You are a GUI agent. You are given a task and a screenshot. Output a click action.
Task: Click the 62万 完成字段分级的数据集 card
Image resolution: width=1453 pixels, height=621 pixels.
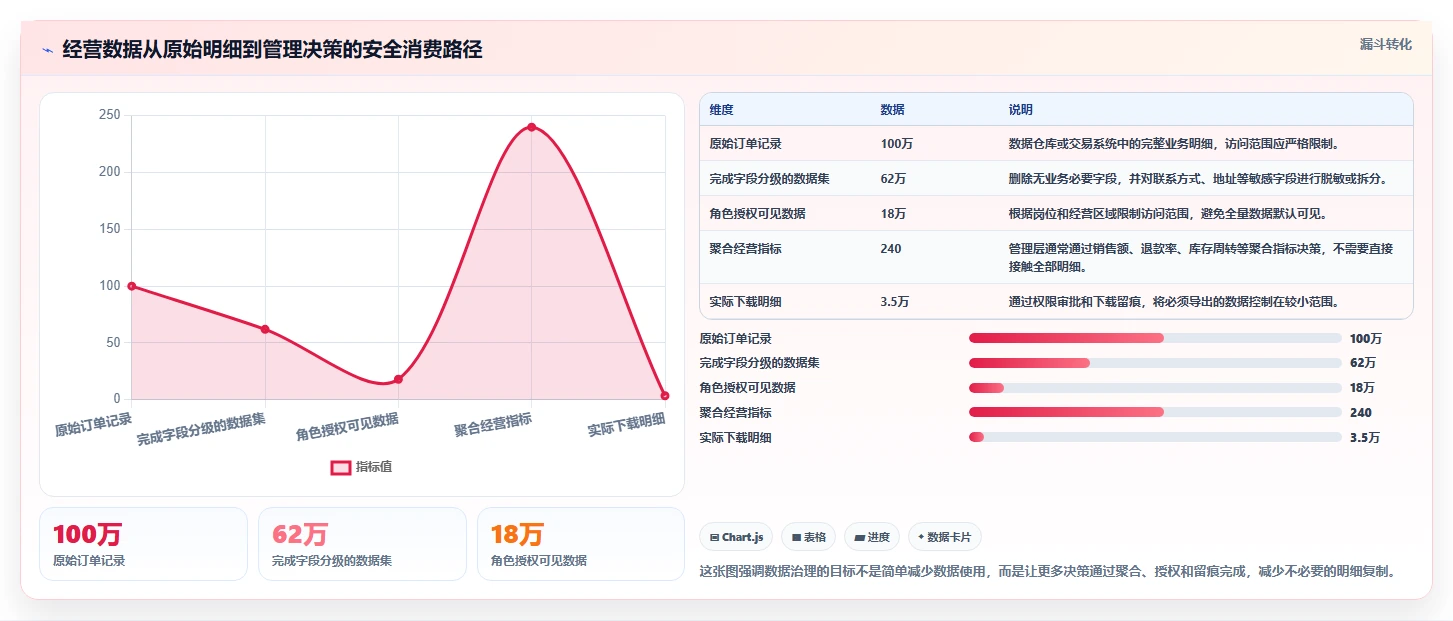362,544
